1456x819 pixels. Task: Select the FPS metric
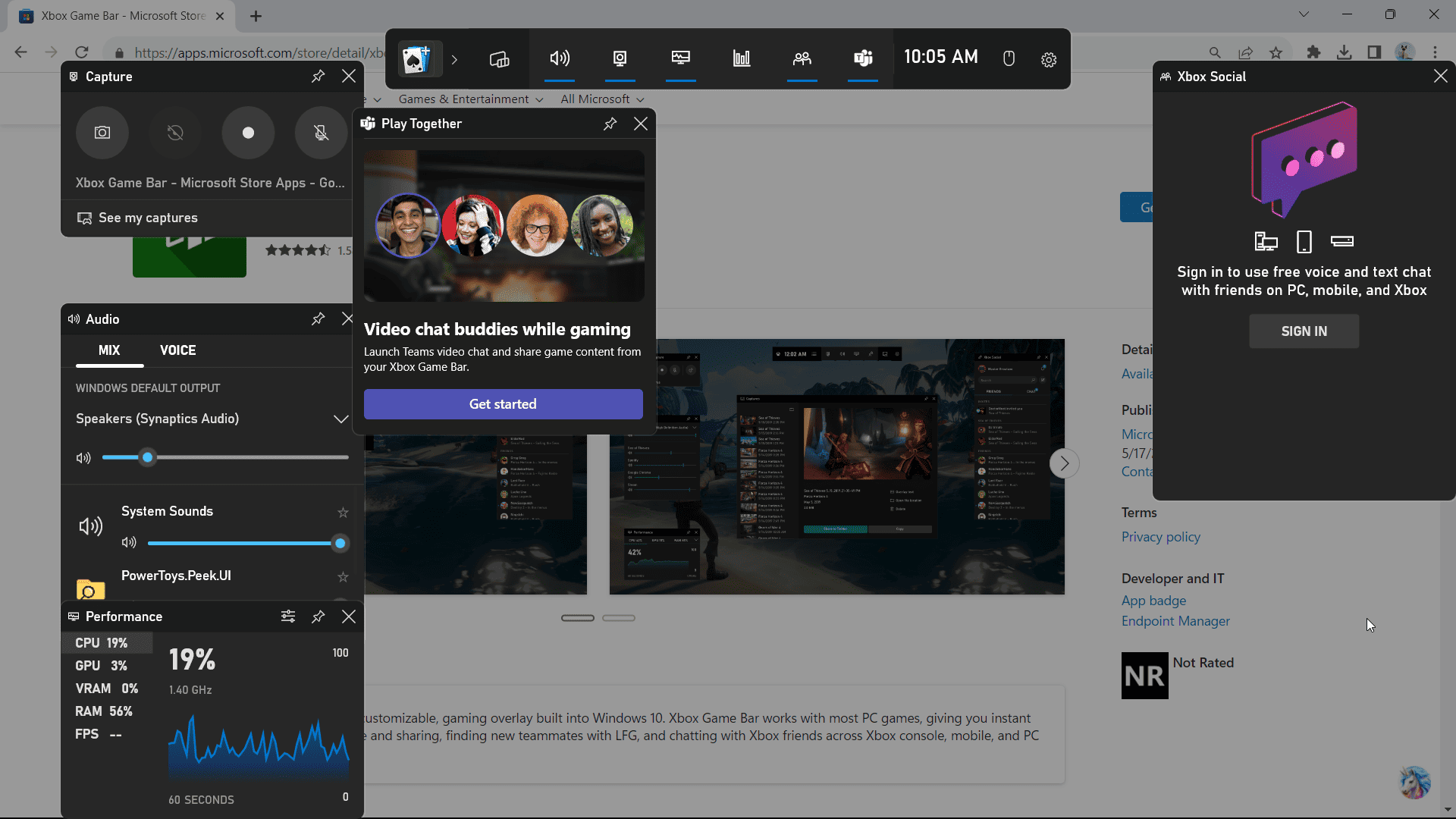(107, 734)
